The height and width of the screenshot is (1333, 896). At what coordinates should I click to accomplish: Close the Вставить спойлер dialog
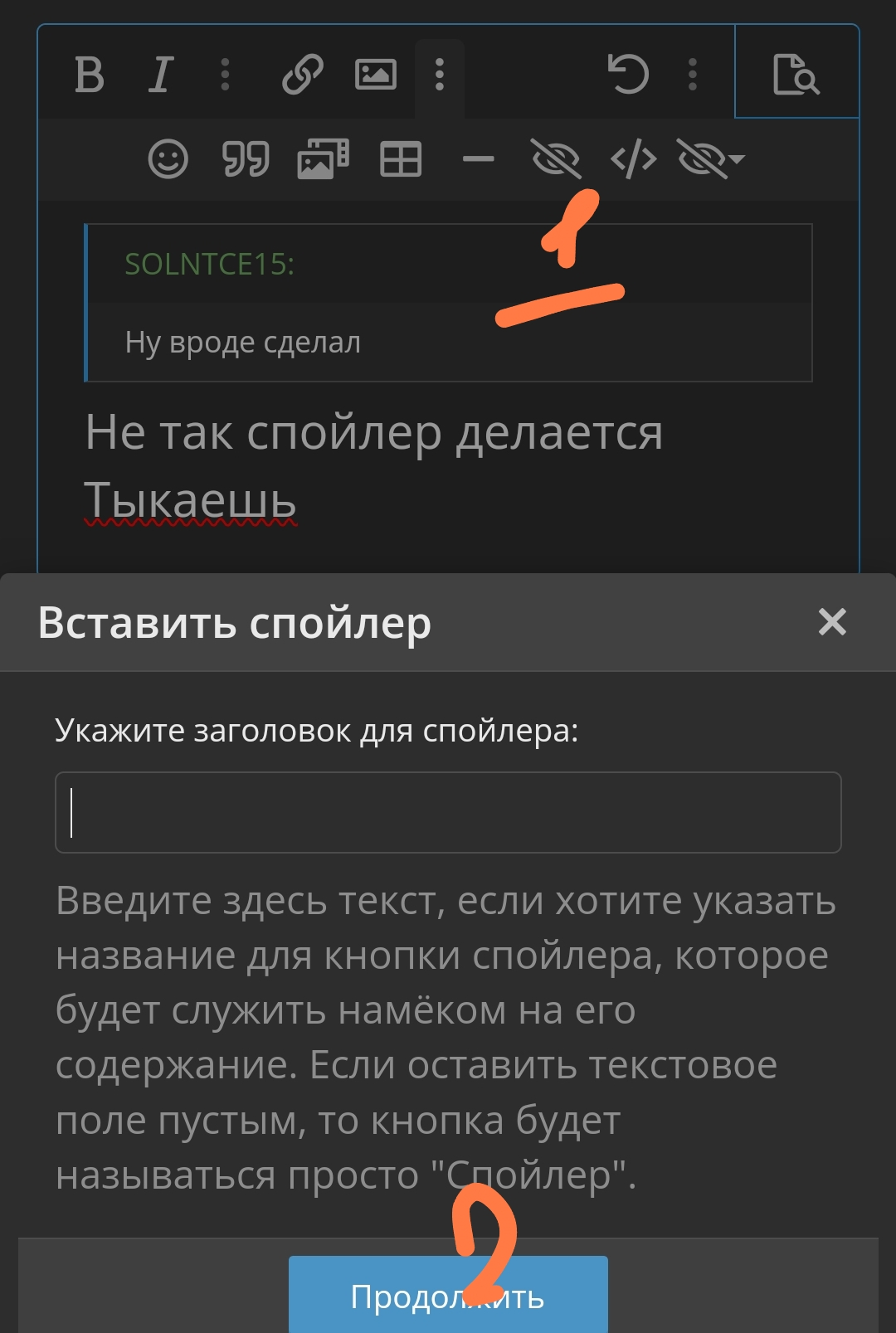pyautogui.click(x=832, y=621)
